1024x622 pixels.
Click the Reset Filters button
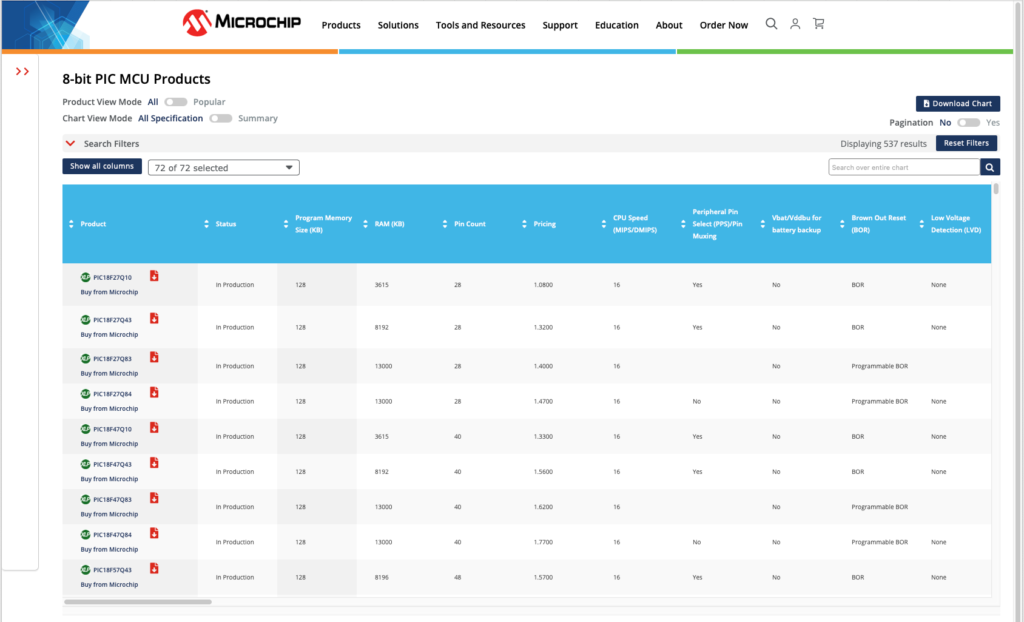[x=966, y=143]
